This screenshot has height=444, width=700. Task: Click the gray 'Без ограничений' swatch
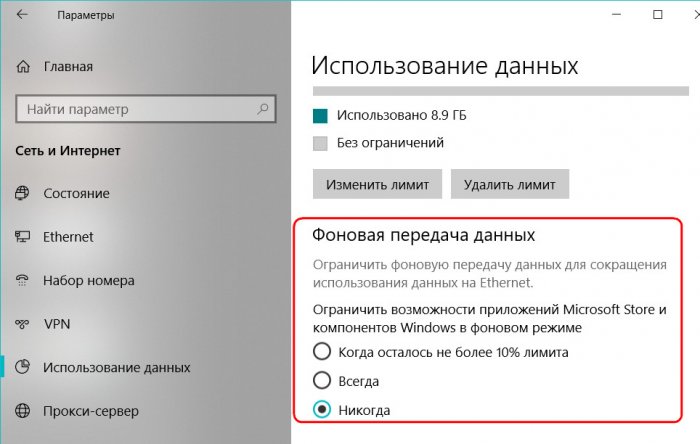click(320, 143)
